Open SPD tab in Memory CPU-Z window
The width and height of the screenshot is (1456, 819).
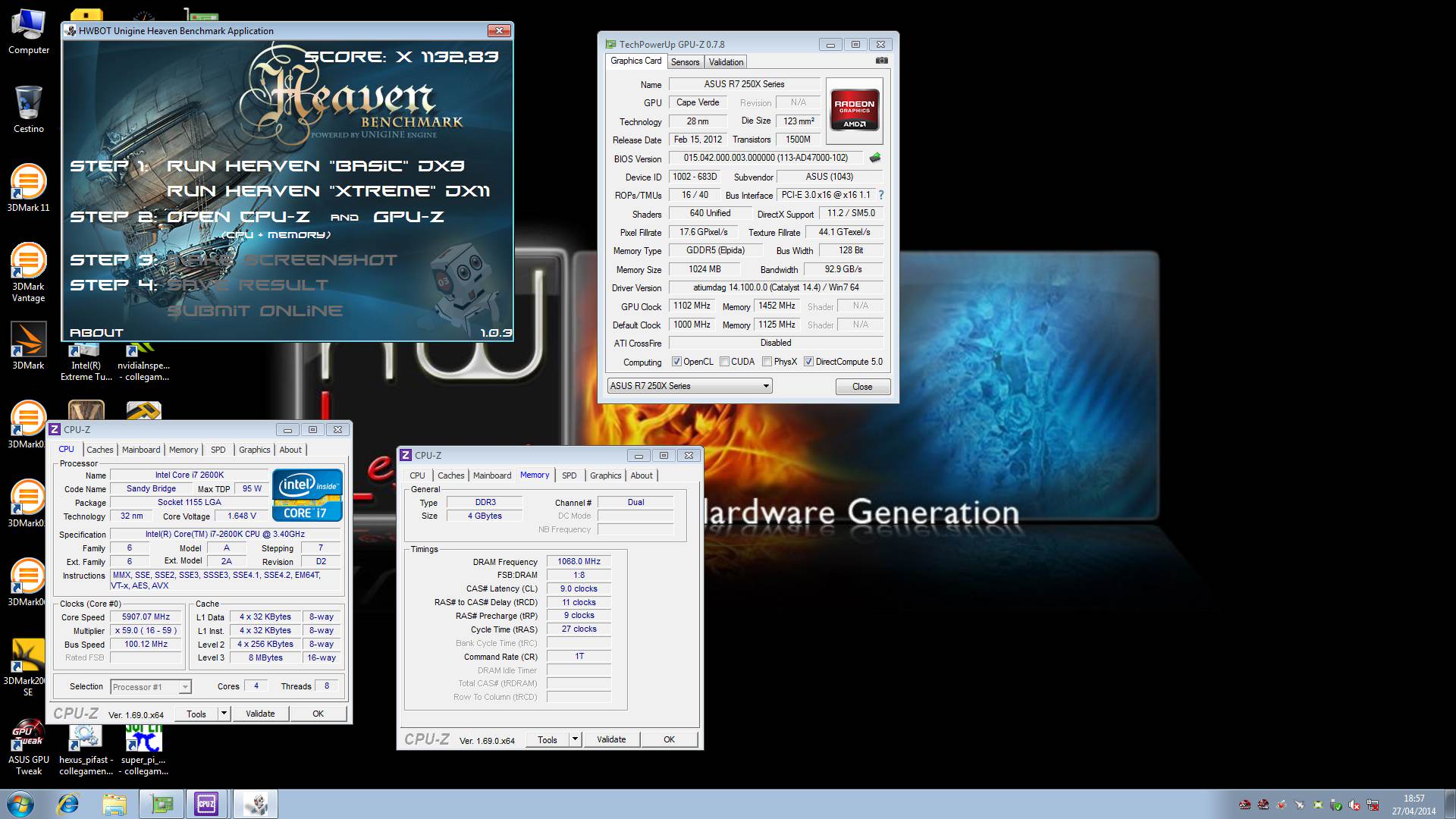click(570, 475)
